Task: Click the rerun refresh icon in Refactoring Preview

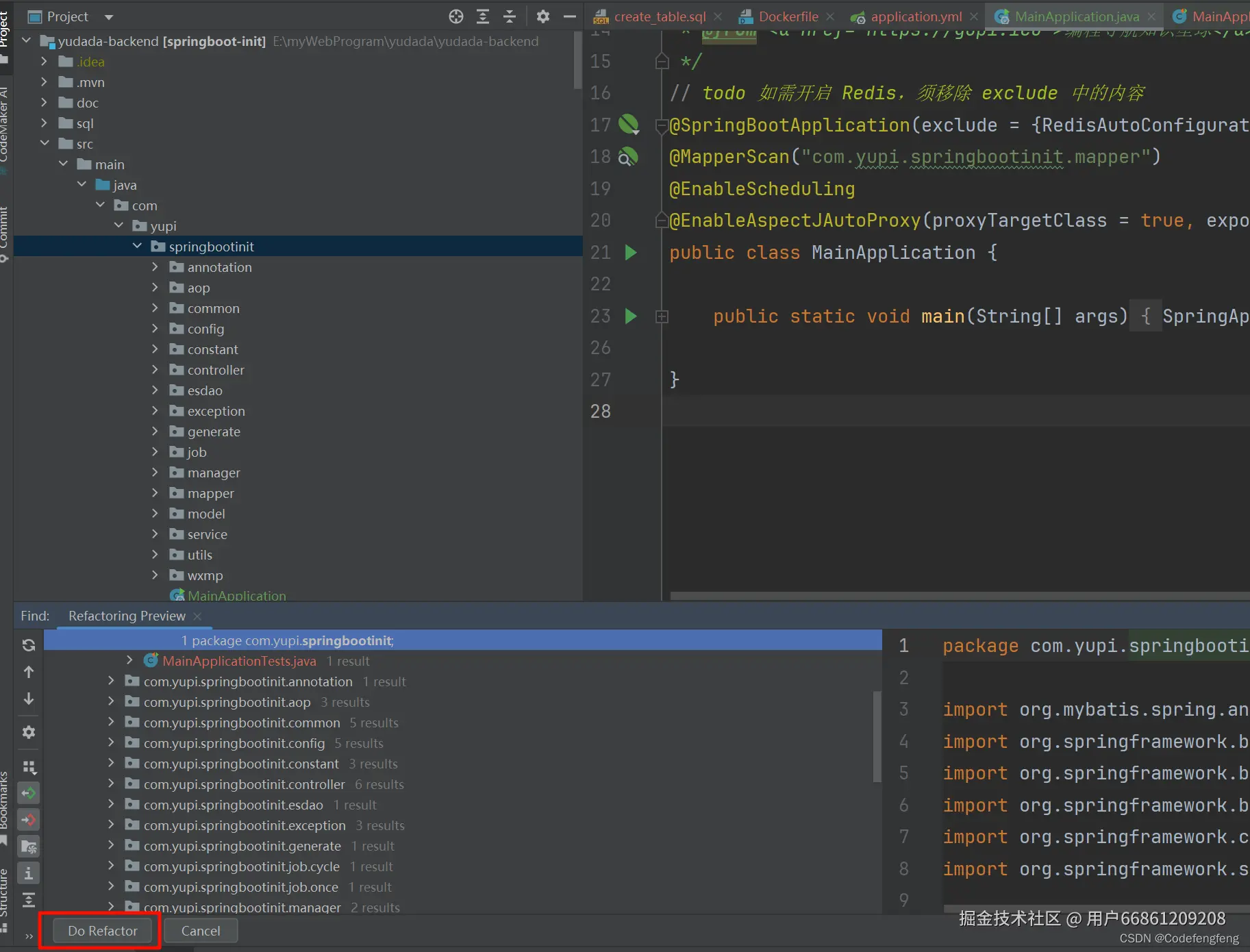Action: click(29, 644)
